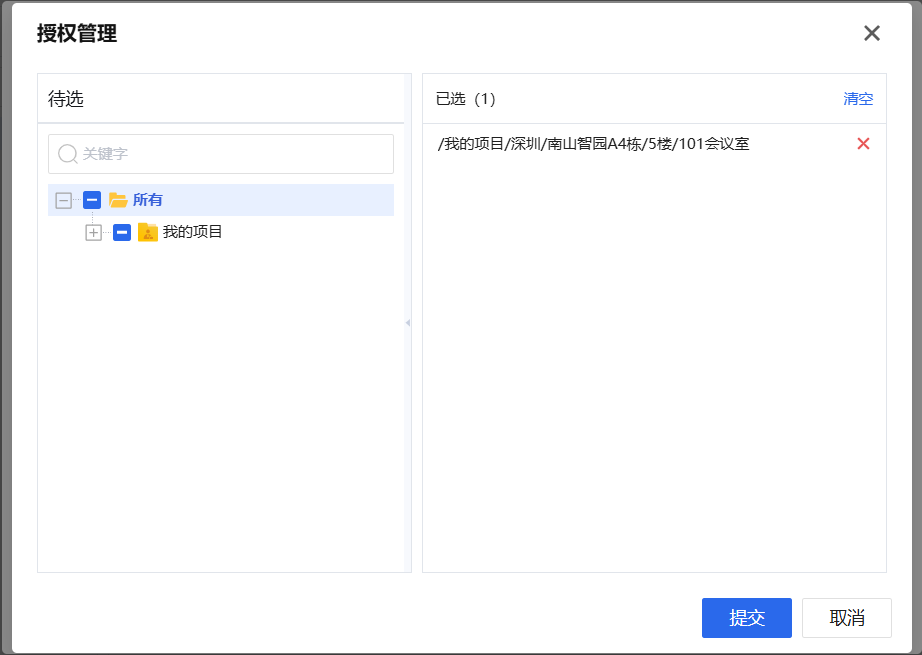Remove 101会议室 entry with red X
The width and height of the screenshot is (922, 655).
(863, 144)
